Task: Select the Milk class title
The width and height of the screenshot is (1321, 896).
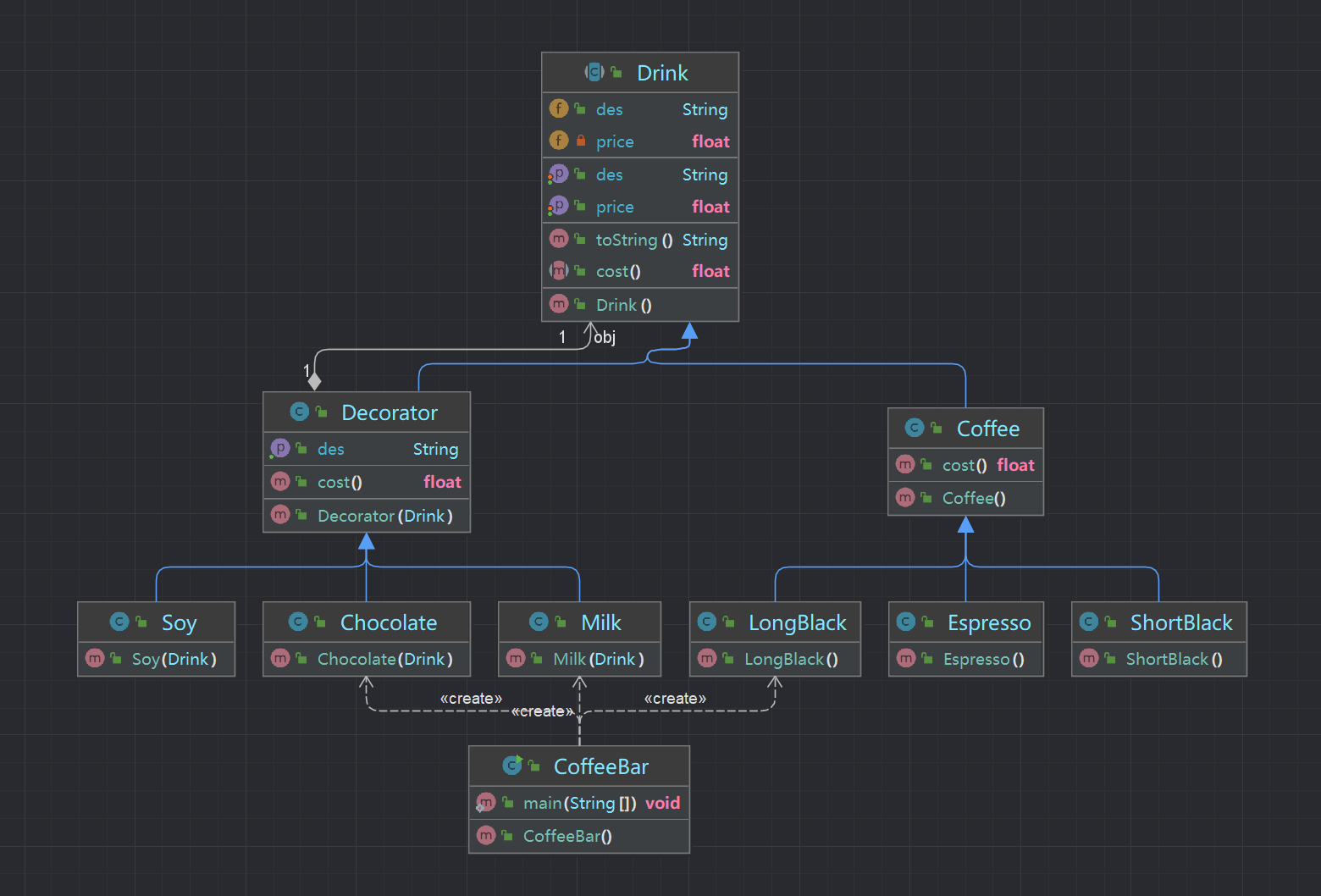Action: [600, 622]
